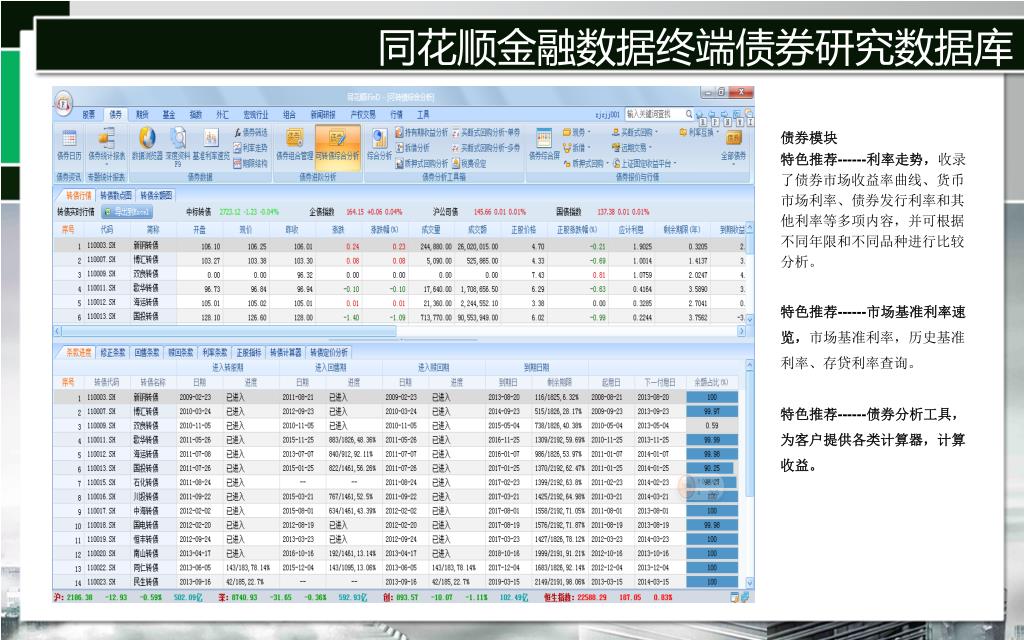Open the 转债余额图 tab
Image resolution: width=1024 pixels, height=640 pixels.
pos(155,195)
